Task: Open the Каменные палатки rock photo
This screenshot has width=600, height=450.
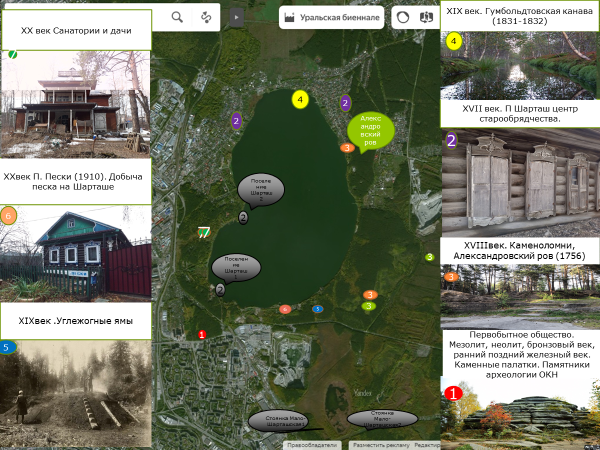Action: 520,413
